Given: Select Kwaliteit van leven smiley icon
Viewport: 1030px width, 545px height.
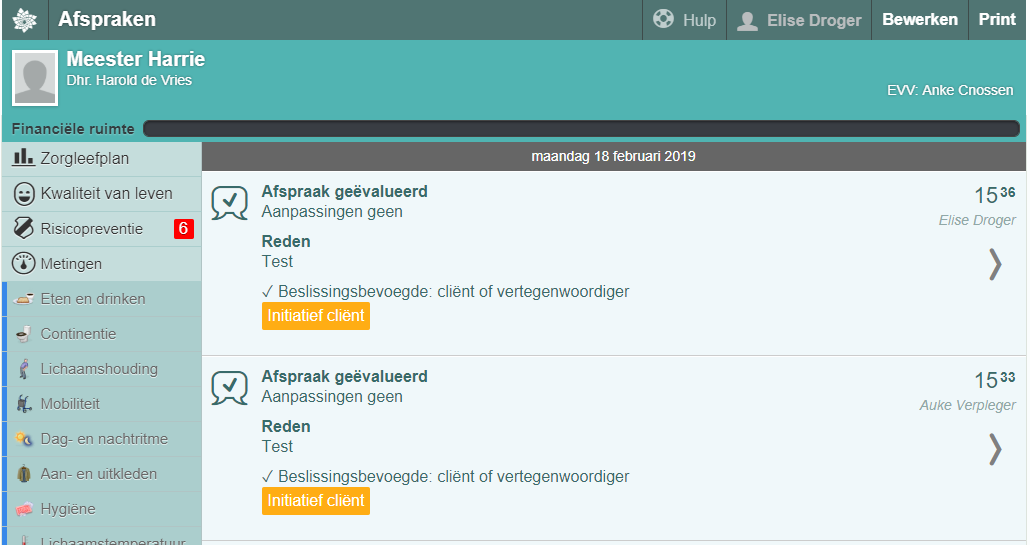Looking at the screenshot, I should point(24,193).
